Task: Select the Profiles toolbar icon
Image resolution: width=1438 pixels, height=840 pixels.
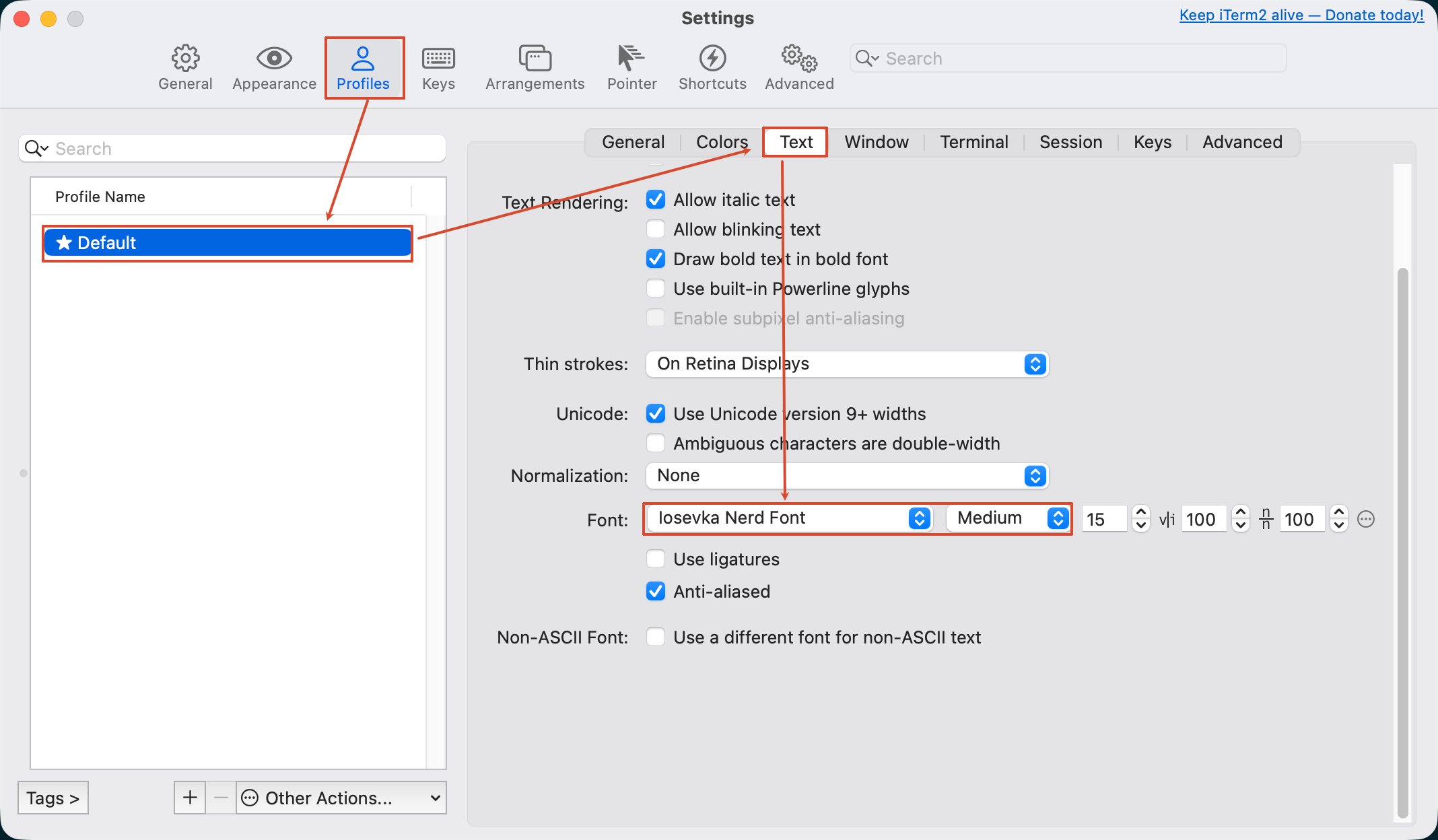Action: pyautogui.click(x=363, y=67)
